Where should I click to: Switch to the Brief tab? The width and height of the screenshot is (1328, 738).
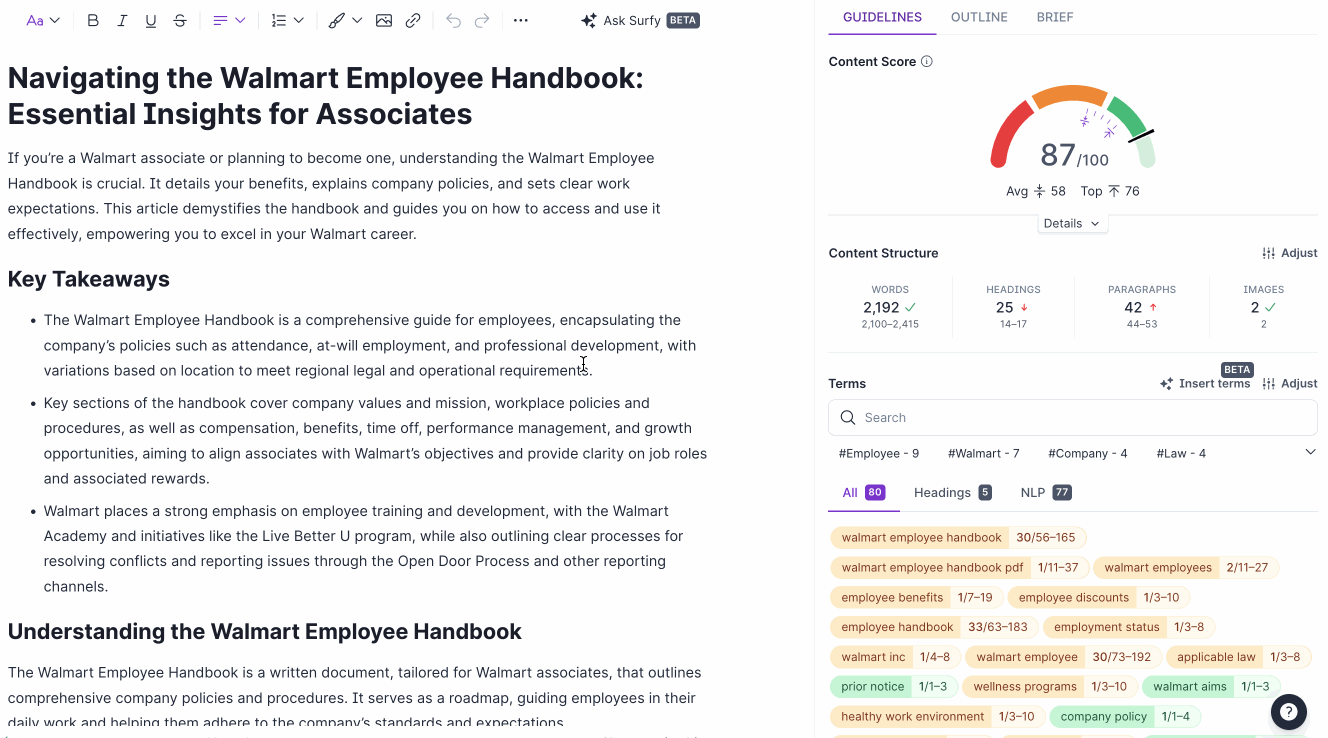[1054, 17]
